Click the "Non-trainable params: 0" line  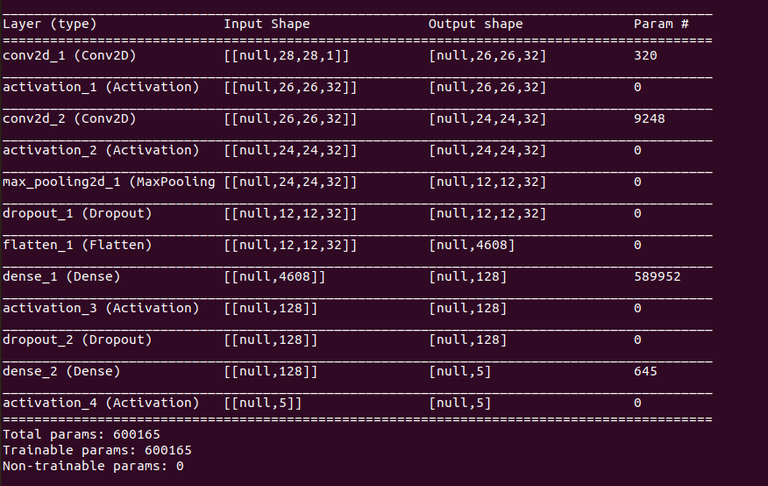tap(94, 465)
